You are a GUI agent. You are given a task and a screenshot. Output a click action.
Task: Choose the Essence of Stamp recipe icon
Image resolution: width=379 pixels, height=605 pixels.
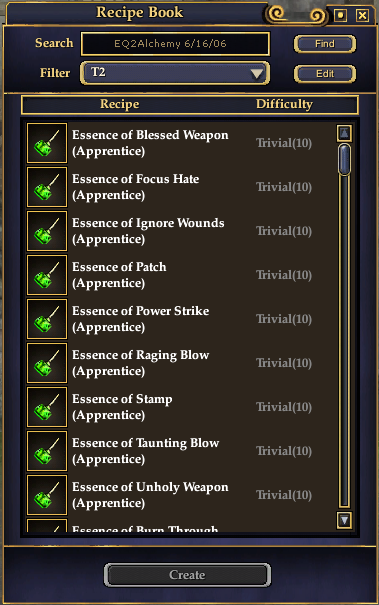click(47, 407)
